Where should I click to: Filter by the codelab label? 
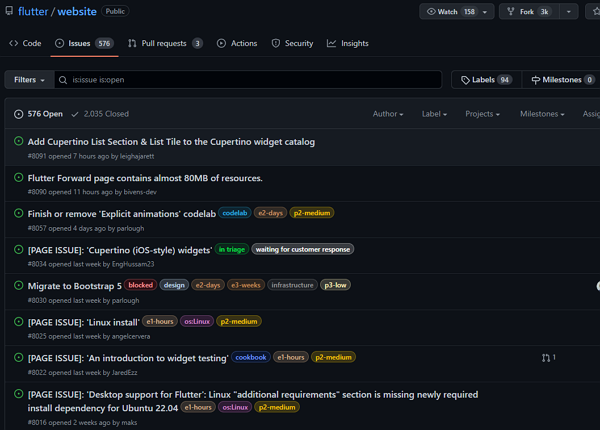(235, 213)
